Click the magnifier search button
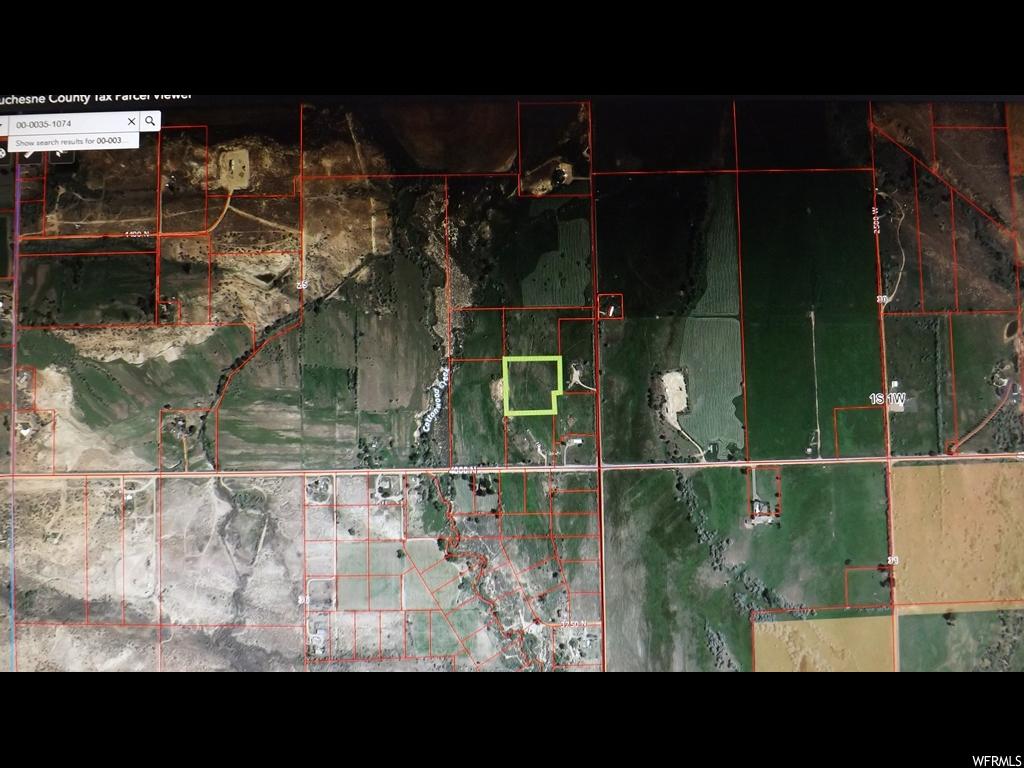 click(150, 121)
